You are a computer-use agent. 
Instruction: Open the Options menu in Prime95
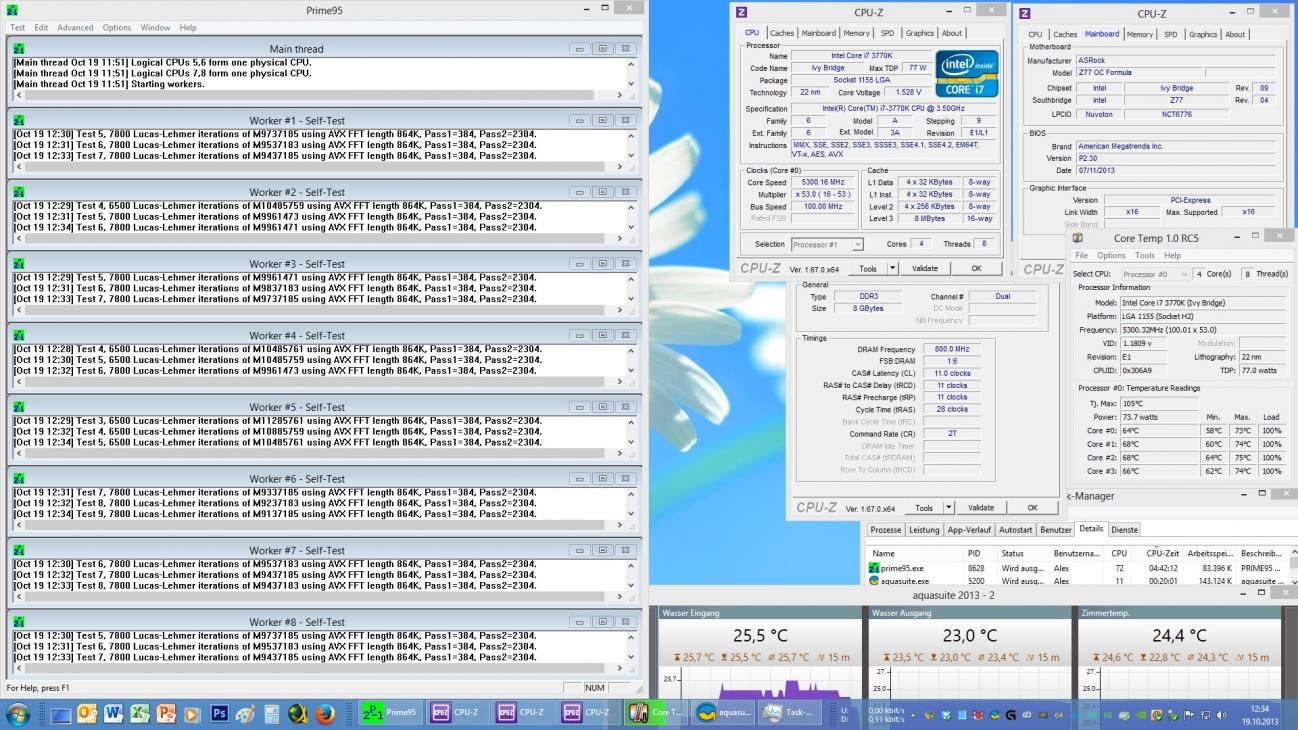tap(116, 27)
